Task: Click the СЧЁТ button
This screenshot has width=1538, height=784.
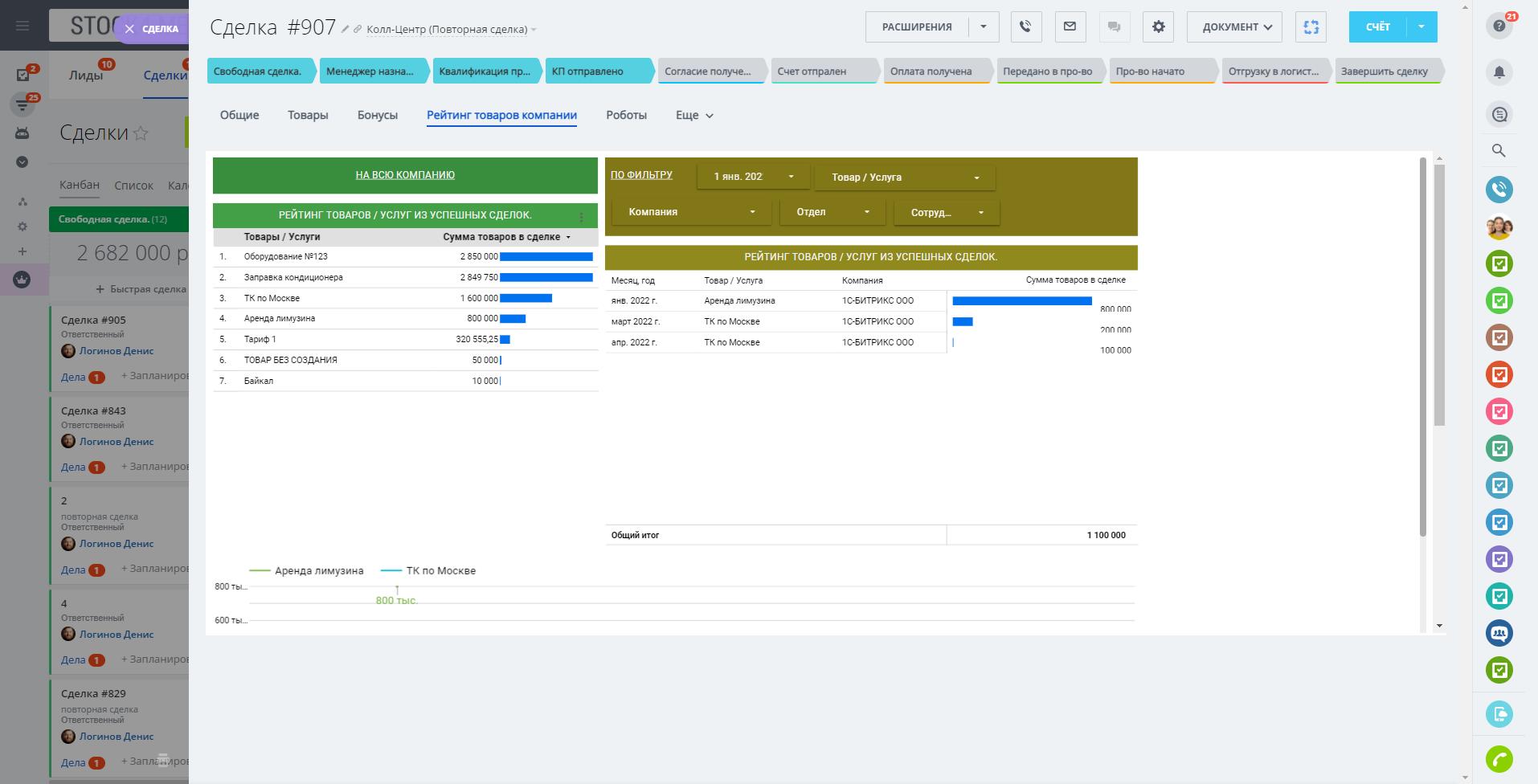Action: [1377, 27]
